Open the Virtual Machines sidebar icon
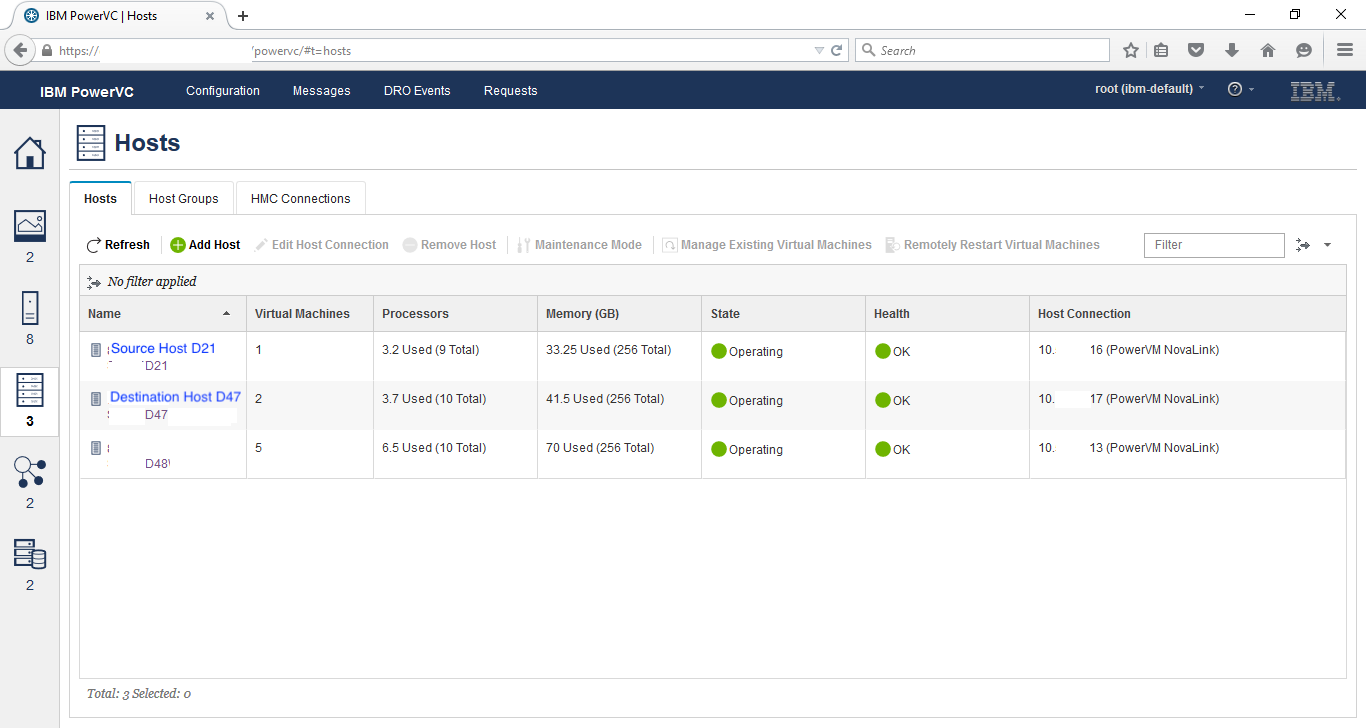This screenshot has height=728, width=1366. 29,308
